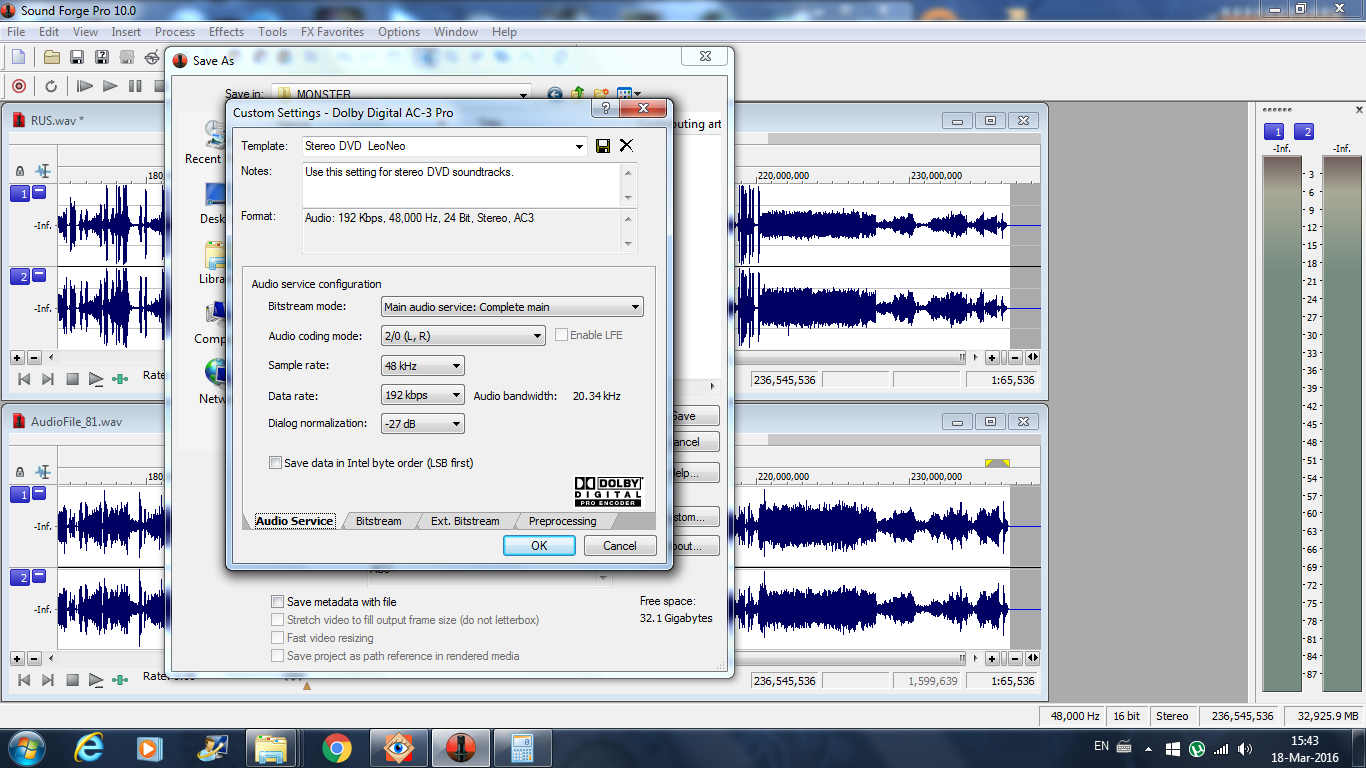Go back to last folder in Save As
The height and width of the screenshot is (768, 1366).
click(554, 95)
